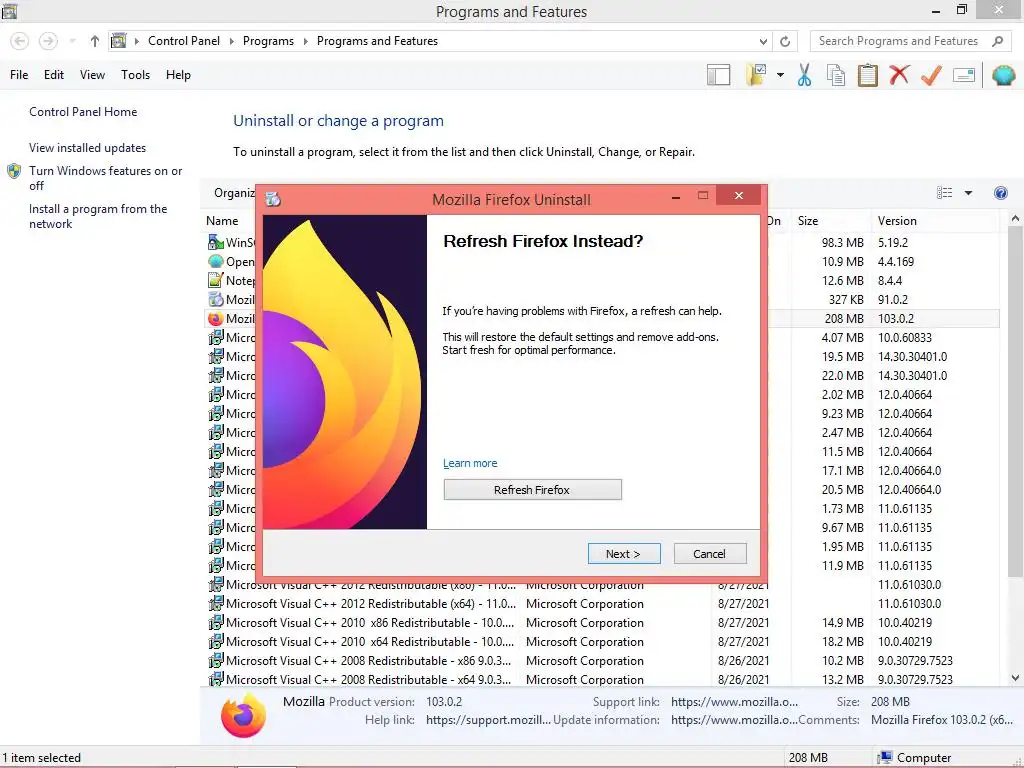Select the WinSCP program row icon

216,242
